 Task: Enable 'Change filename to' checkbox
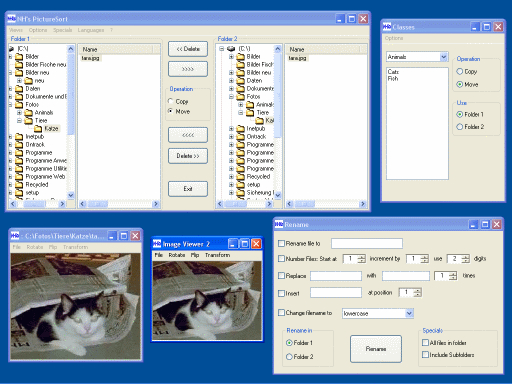(281, 312)
